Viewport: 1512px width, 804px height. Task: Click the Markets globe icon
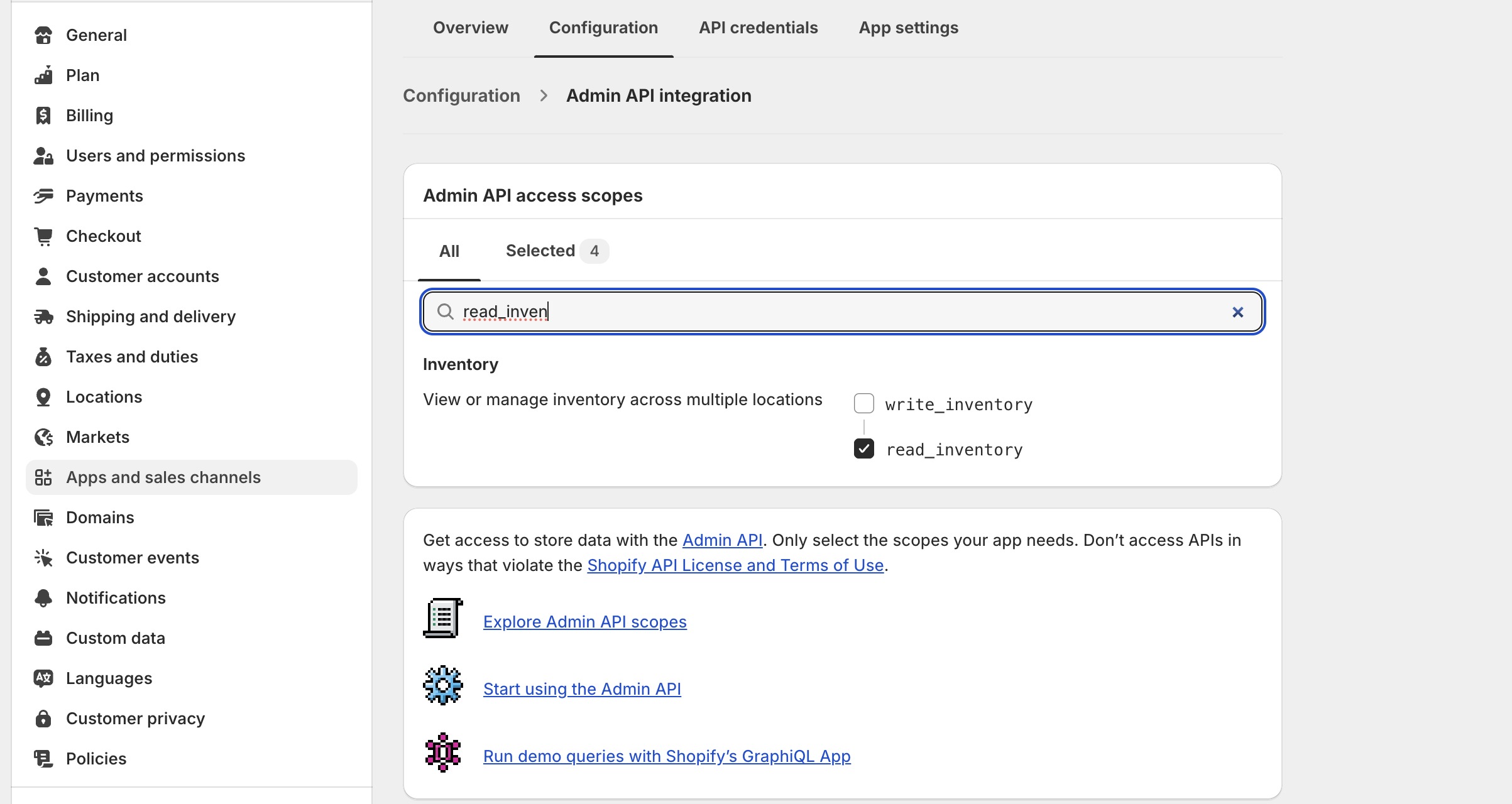(43, 437)
